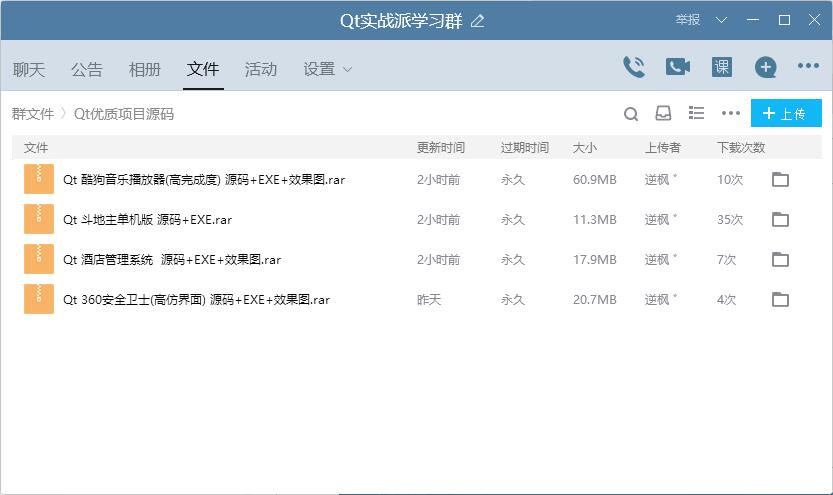This screenshot has width=833, height=495.
Task: Open folder for 酷狗音乐播放器 file
Action: (780, 180)
